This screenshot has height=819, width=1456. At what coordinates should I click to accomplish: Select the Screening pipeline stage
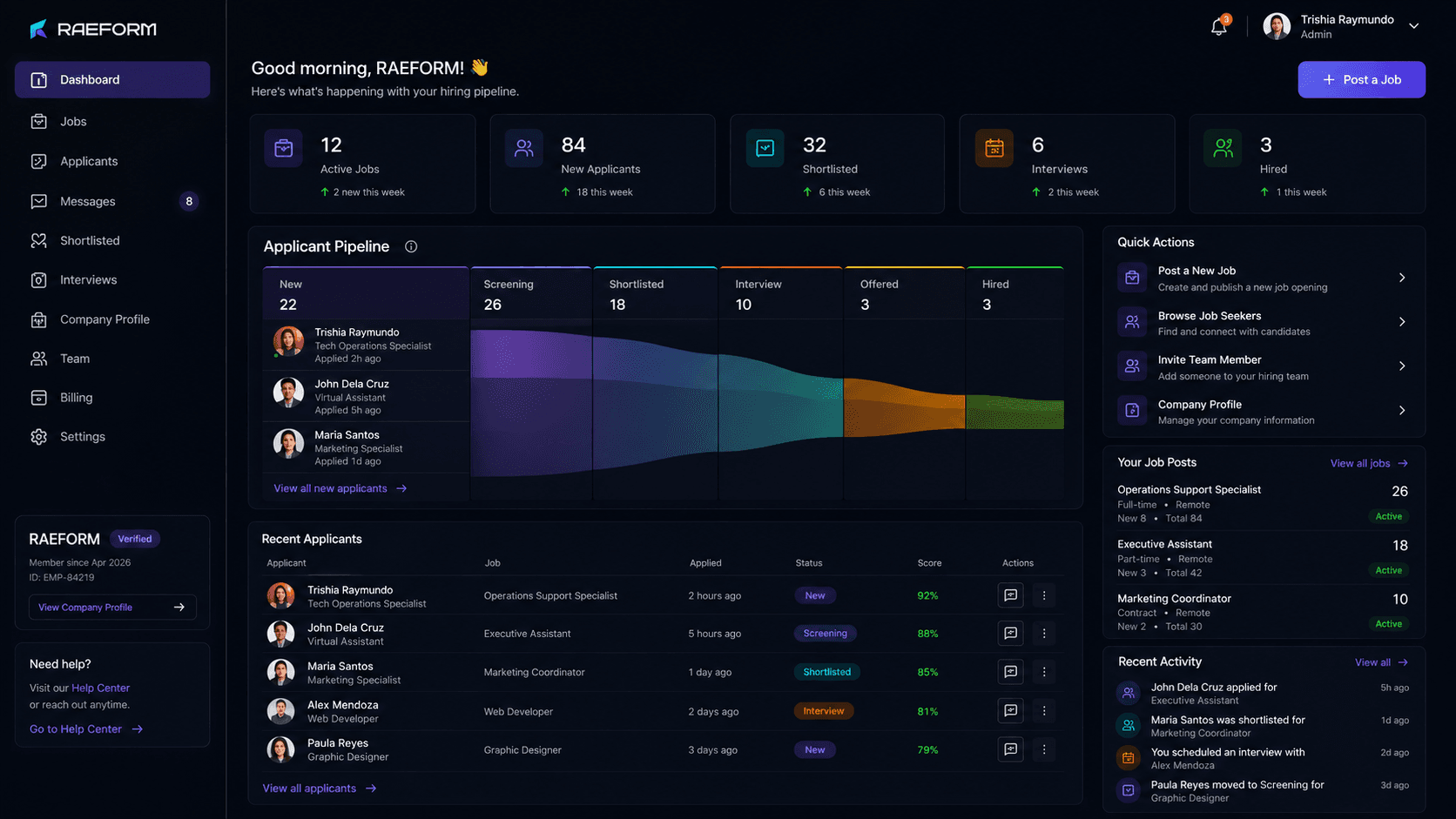coord(531,294)
